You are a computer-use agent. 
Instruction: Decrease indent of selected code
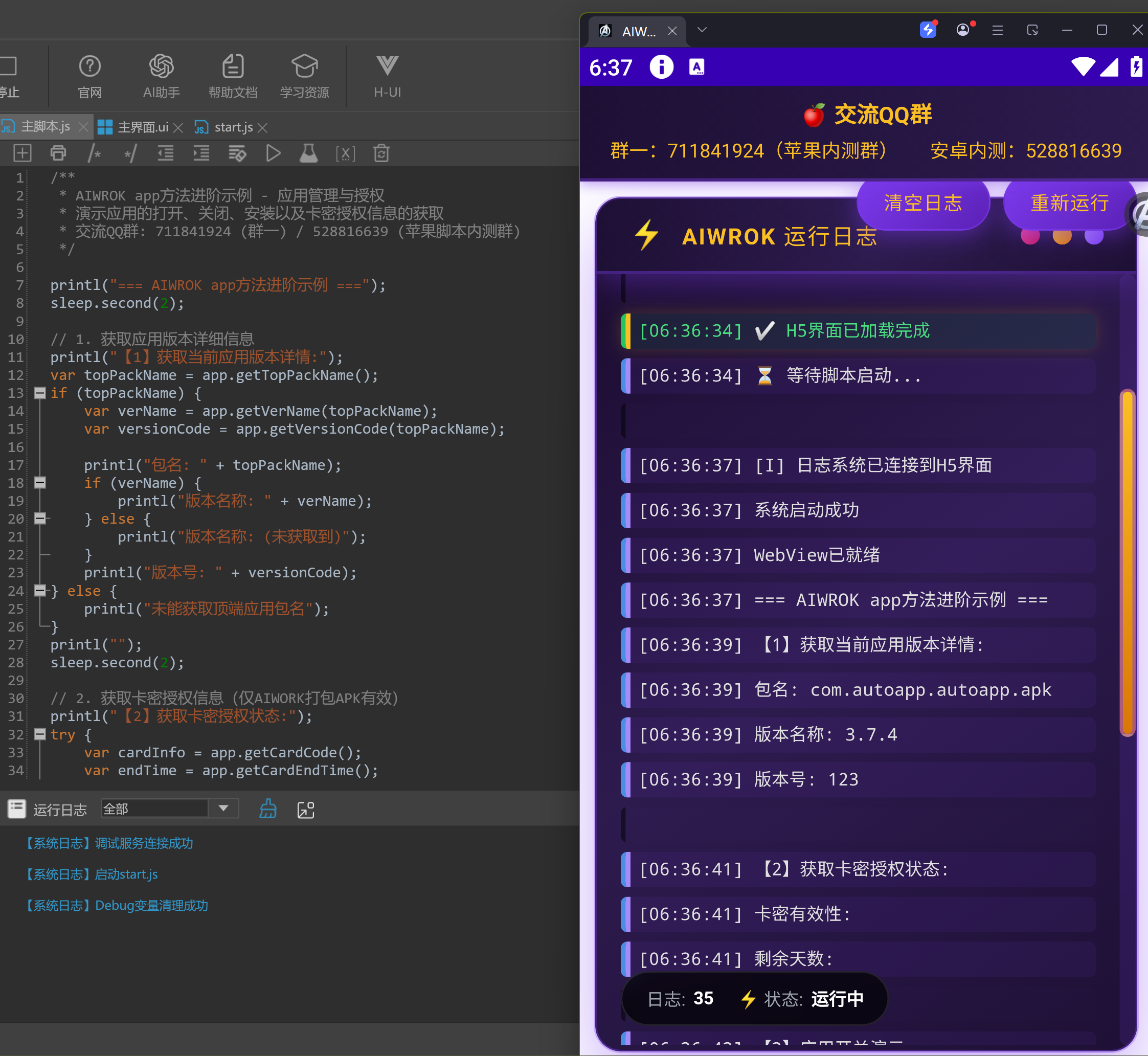[x=166, y=153]
